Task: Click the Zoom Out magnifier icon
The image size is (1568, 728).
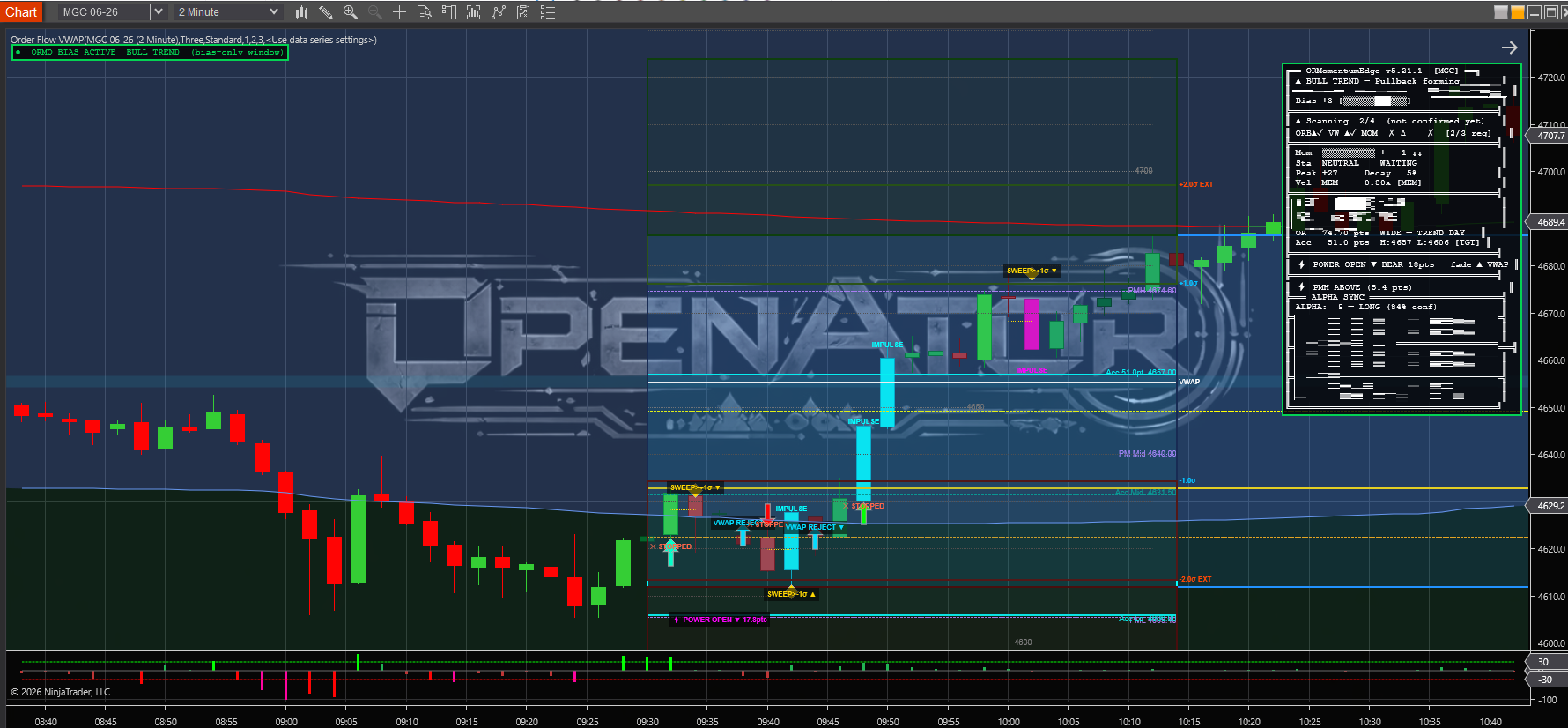Action: 374,12
